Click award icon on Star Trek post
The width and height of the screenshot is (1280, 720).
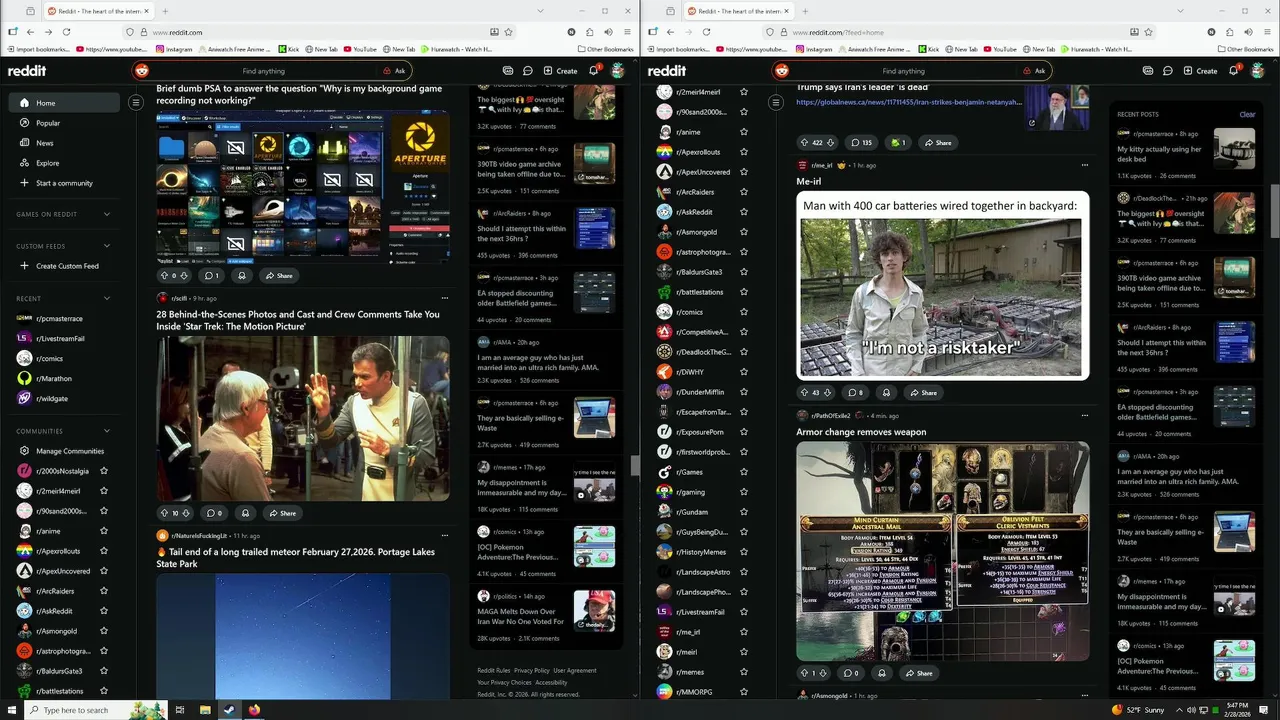coord(245,513)
